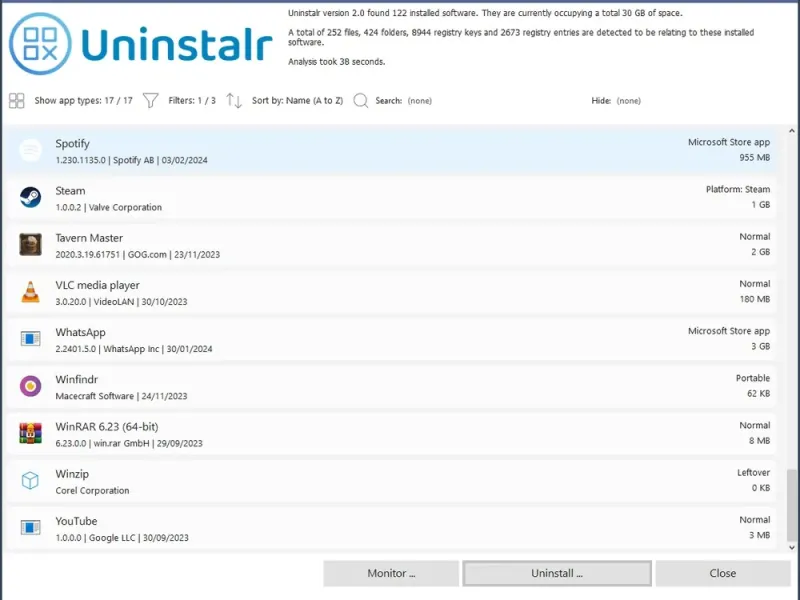Select the Spotify app name
Image resolution: width=800 pixels, height=600 pixels.
[x=72, y=144]
